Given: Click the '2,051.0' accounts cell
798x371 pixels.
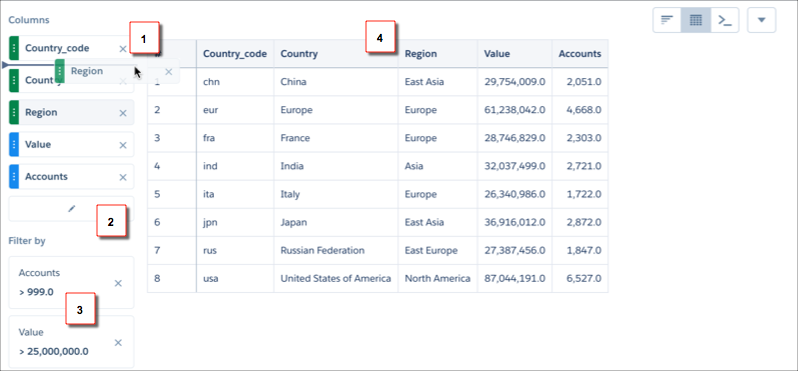Looking at the screenshot, I should click(580, 82).
